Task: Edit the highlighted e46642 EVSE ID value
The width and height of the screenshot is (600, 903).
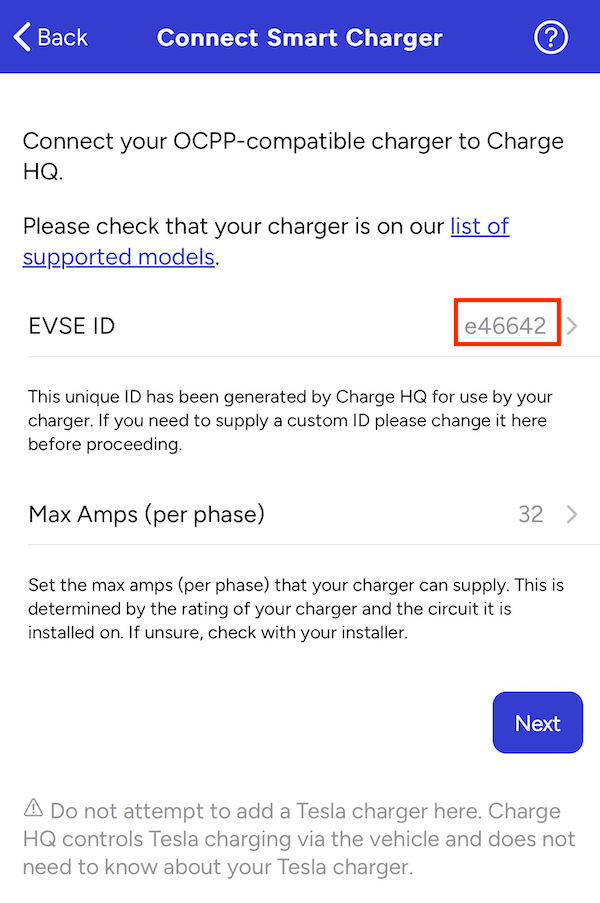Action: (506, 323)
